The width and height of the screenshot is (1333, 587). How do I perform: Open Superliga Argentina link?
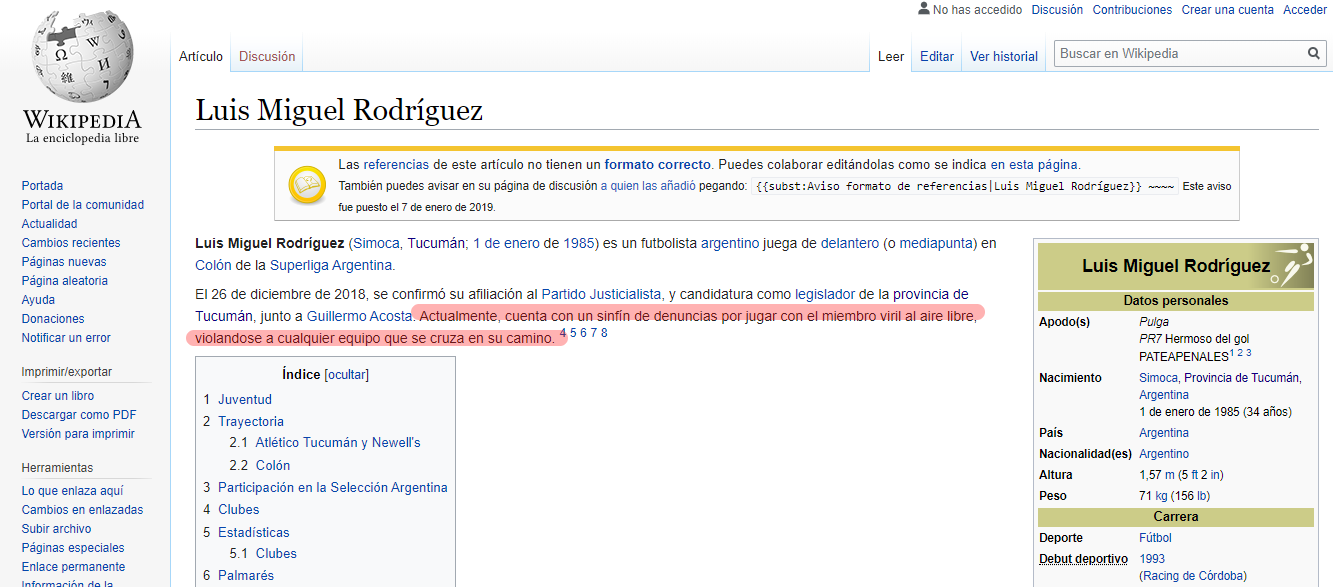tap(331, 265)
